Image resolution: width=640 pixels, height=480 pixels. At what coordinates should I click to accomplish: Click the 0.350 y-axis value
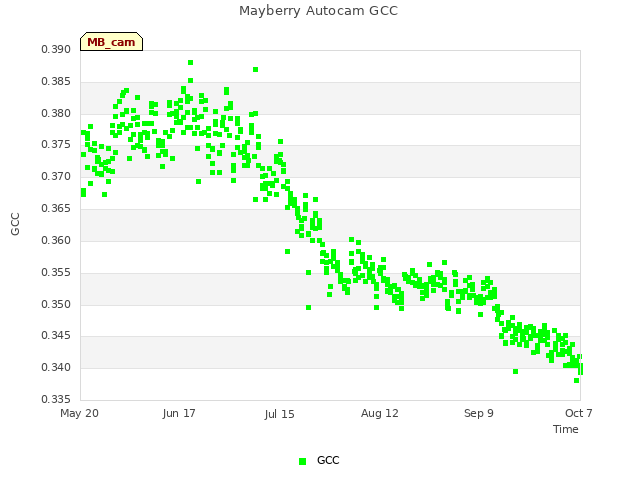click(x=56, y=304)
